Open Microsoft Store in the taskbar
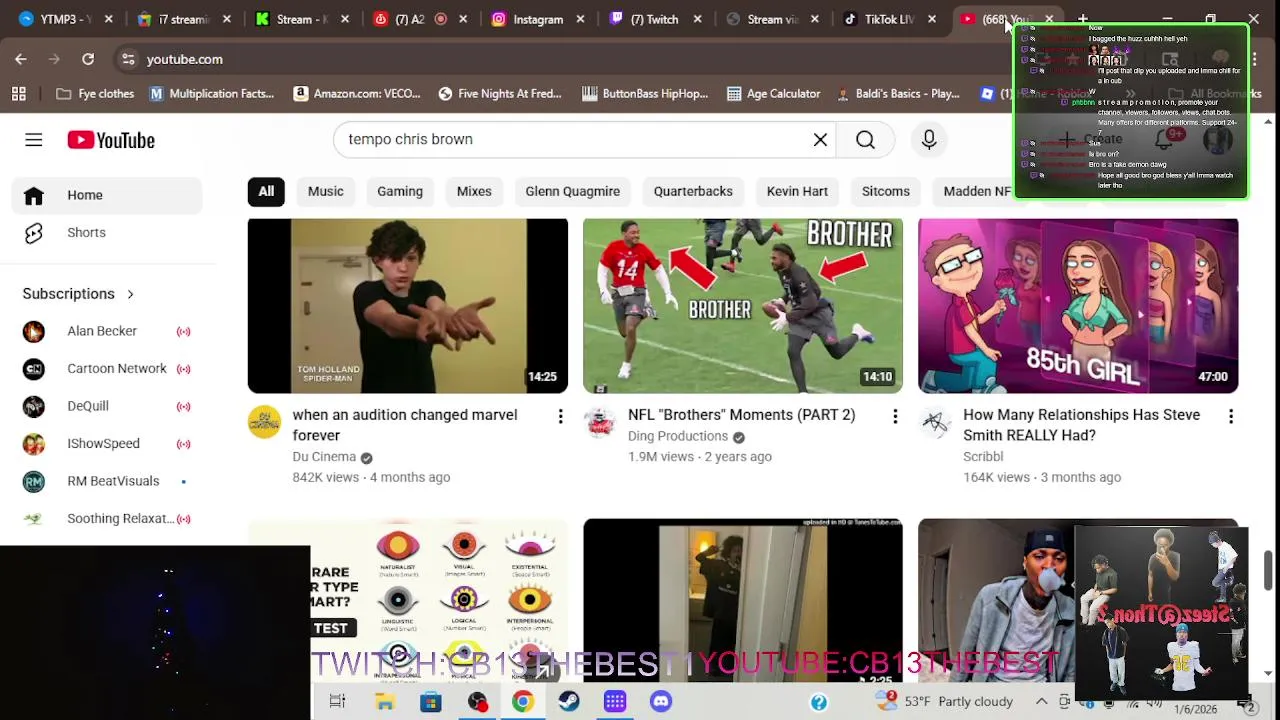This screenshot has height=720, width=1280. (x=430, y=702)
